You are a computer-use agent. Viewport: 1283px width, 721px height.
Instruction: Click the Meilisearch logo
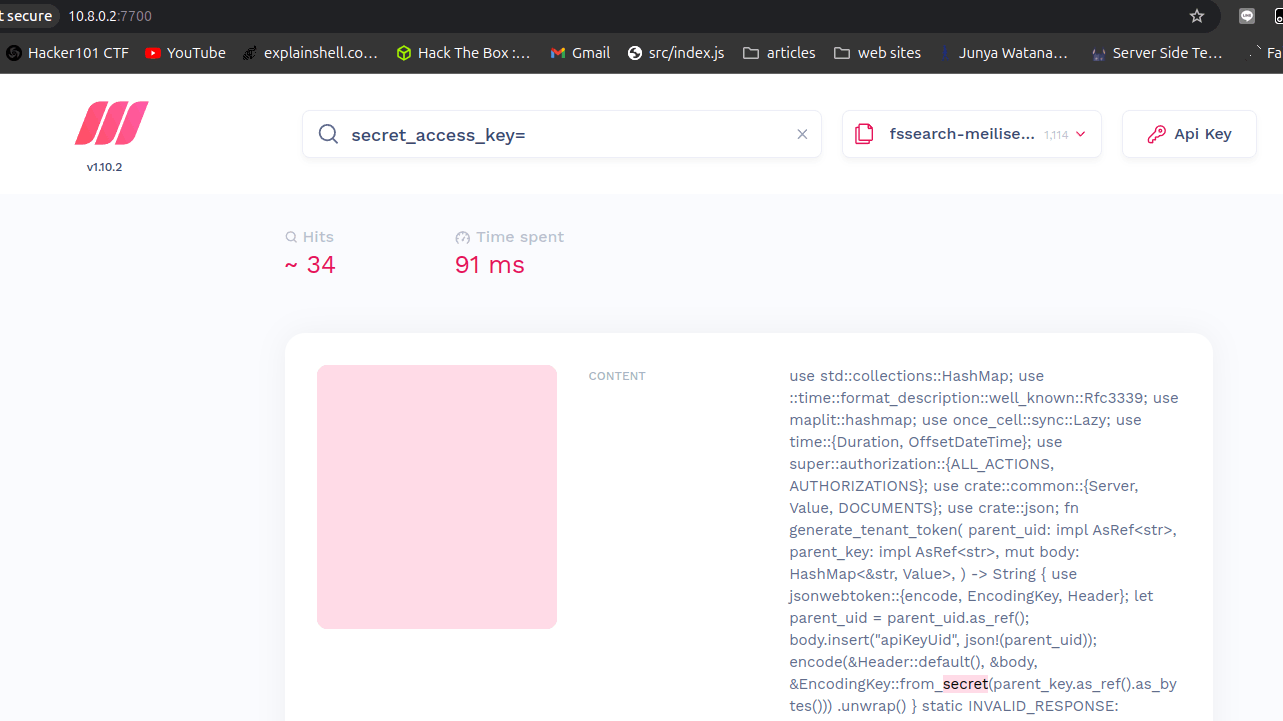click(x=111, y=123)
